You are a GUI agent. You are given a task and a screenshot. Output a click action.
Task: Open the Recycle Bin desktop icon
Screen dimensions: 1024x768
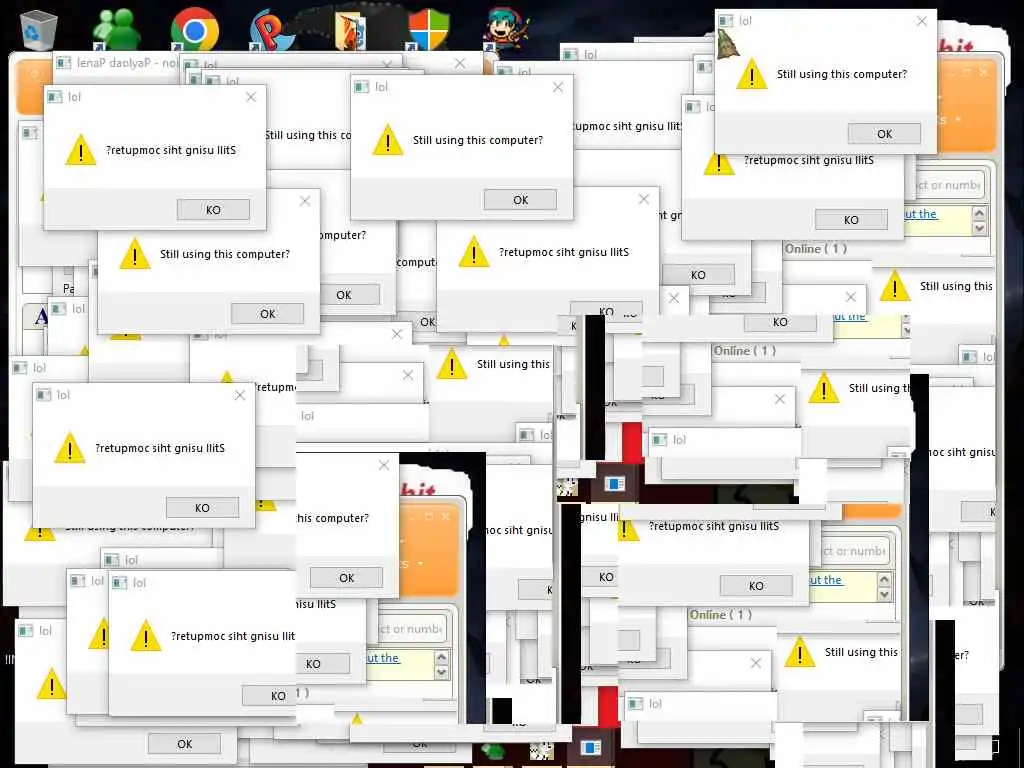[39, 29]
